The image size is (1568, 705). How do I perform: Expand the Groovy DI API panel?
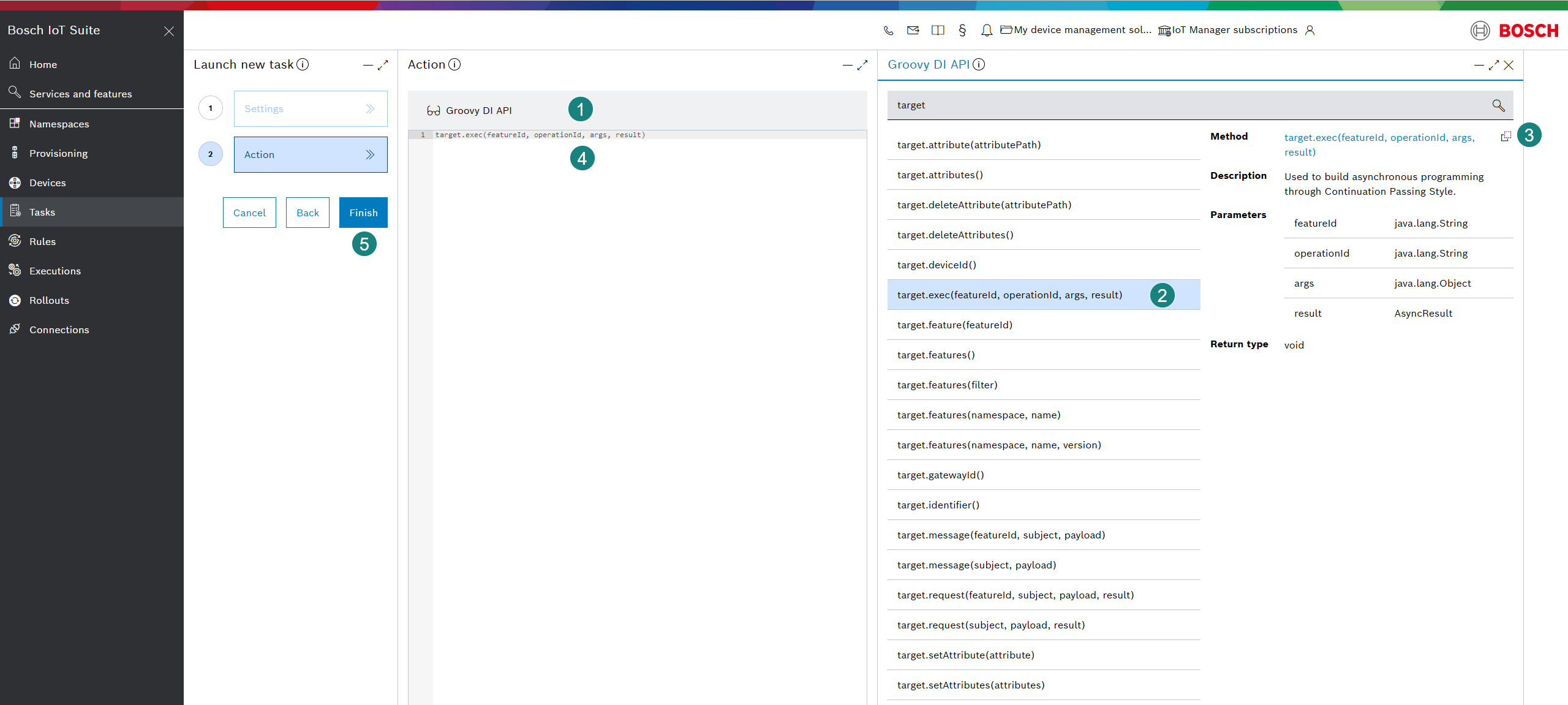1494,65
